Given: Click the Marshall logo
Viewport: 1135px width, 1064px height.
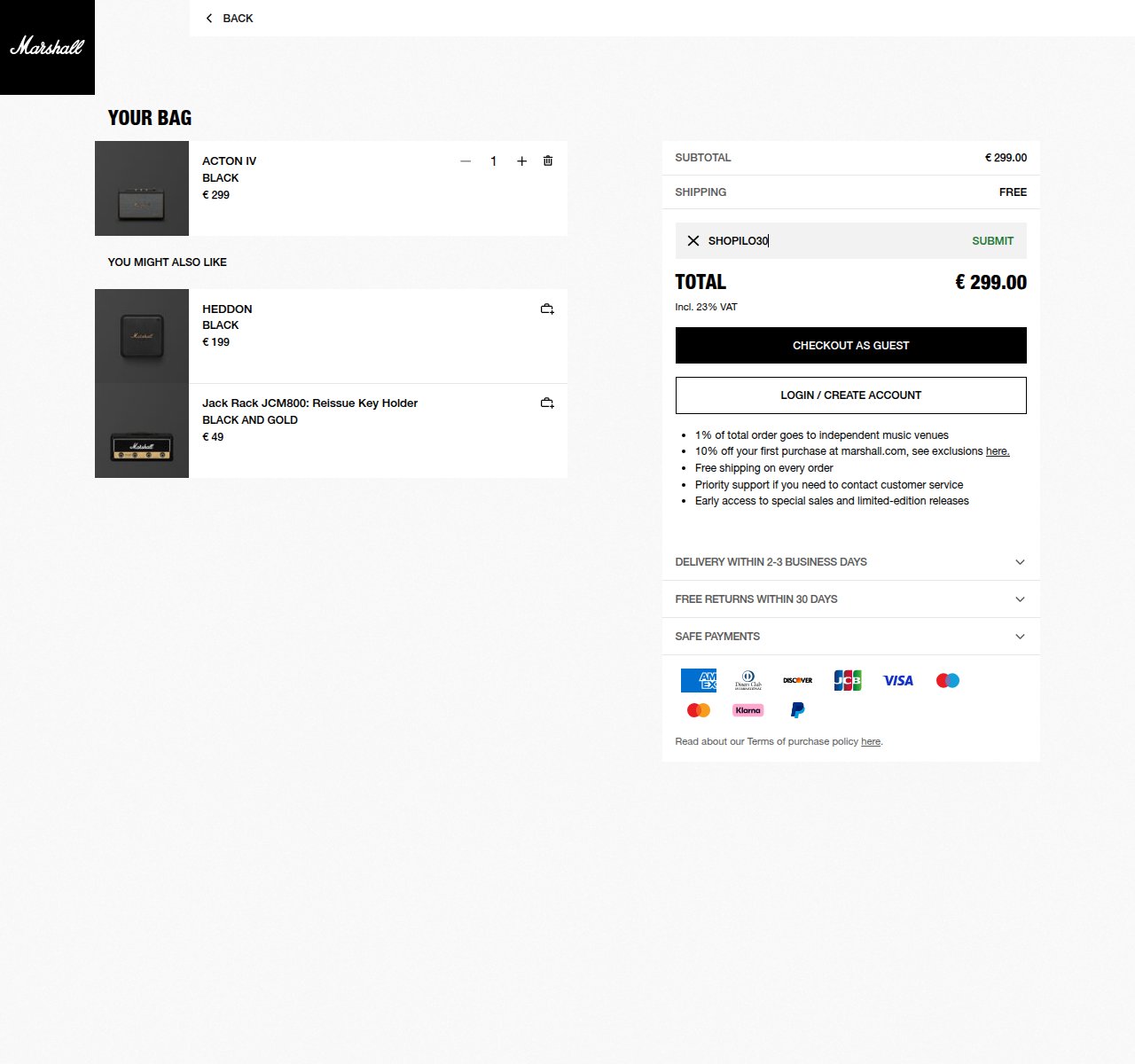Looking at the screenshot, I should (x=47, y=47).
